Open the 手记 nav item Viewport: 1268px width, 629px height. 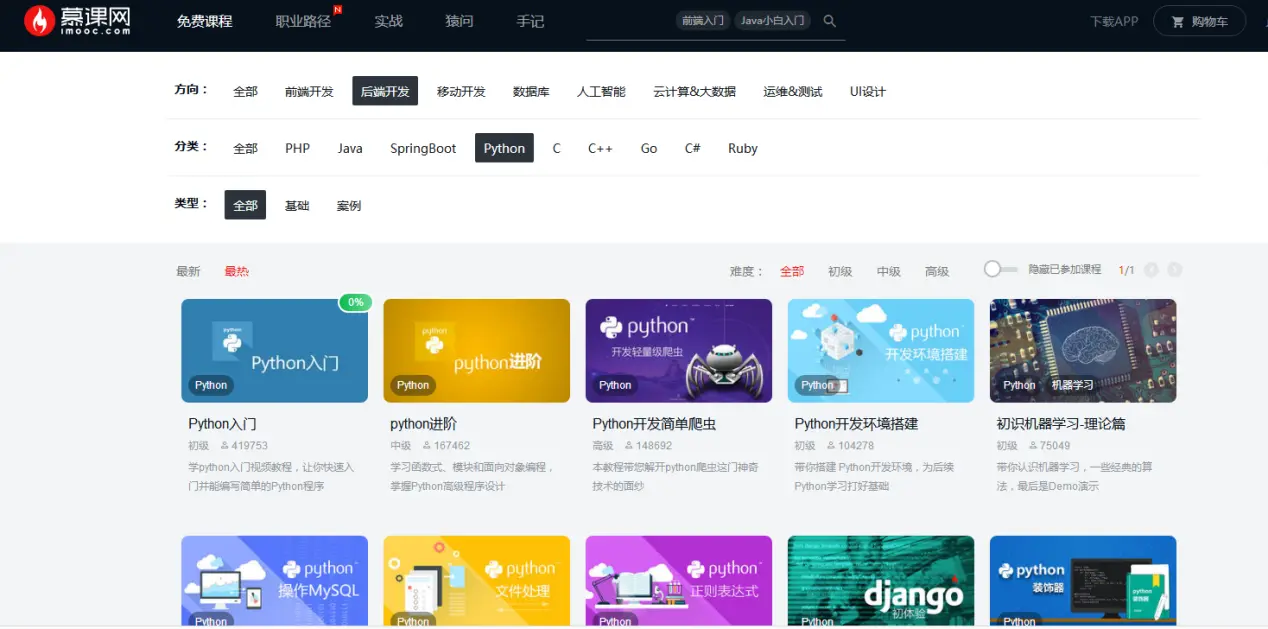tap(530, 21)
